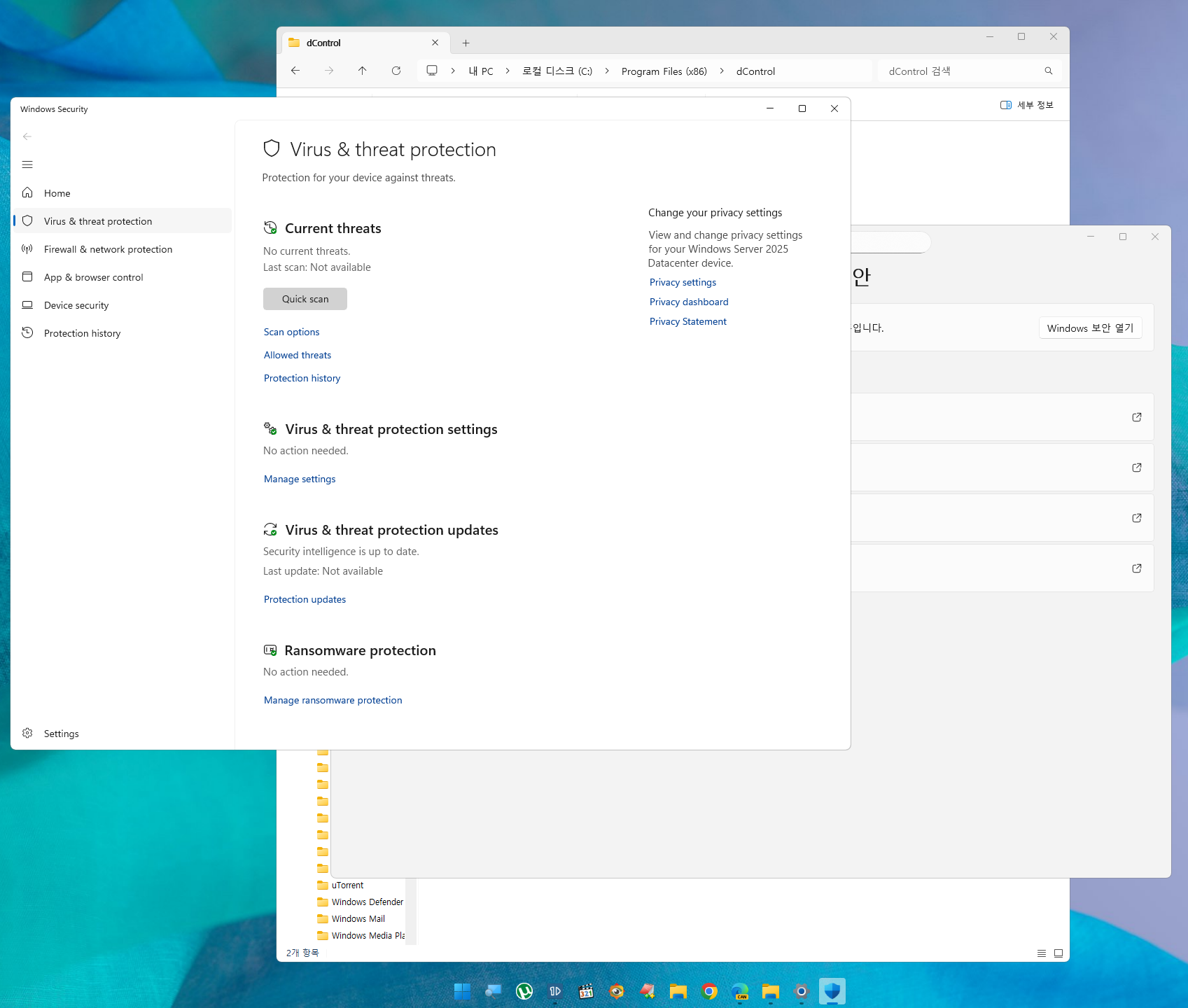Focus the dControl 검색 search box

tap(970, 71)
